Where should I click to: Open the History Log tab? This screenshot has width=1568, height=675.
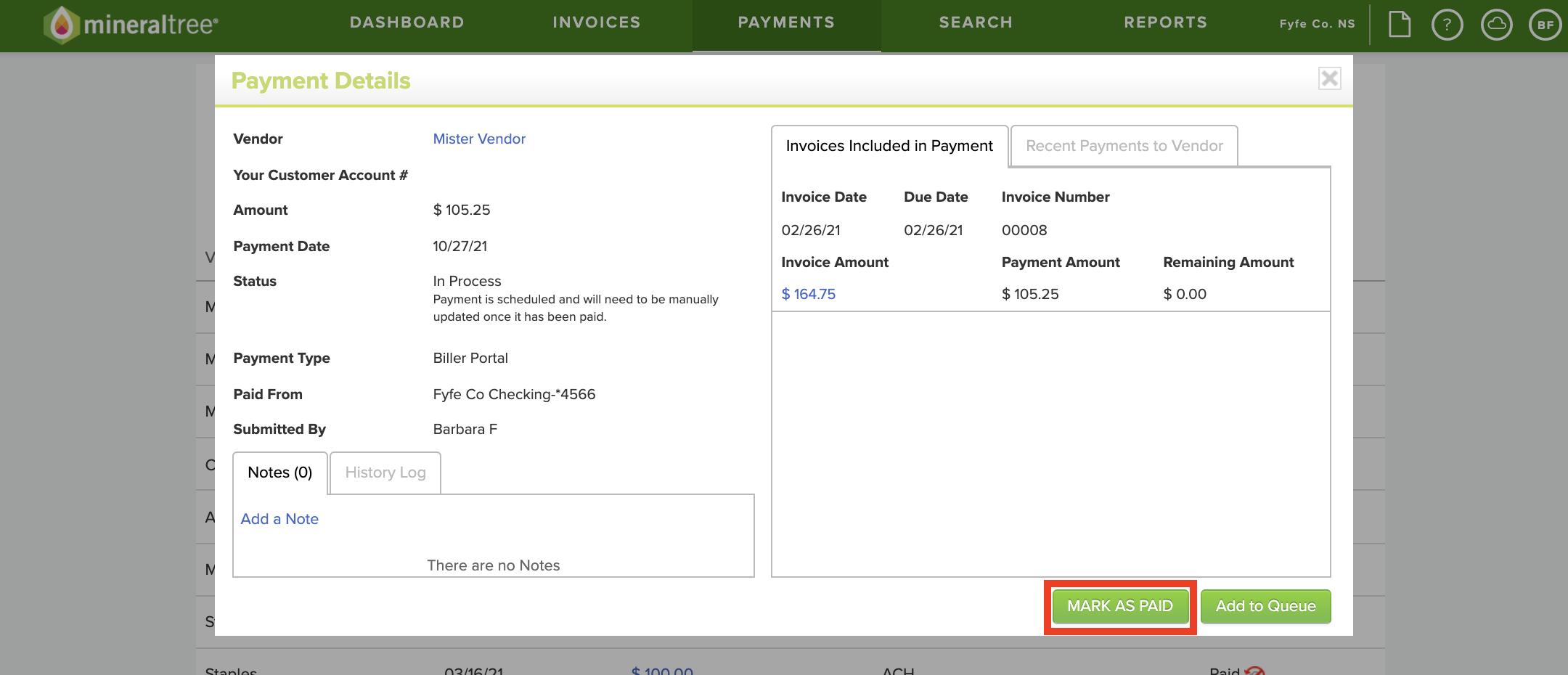[385, 472]
